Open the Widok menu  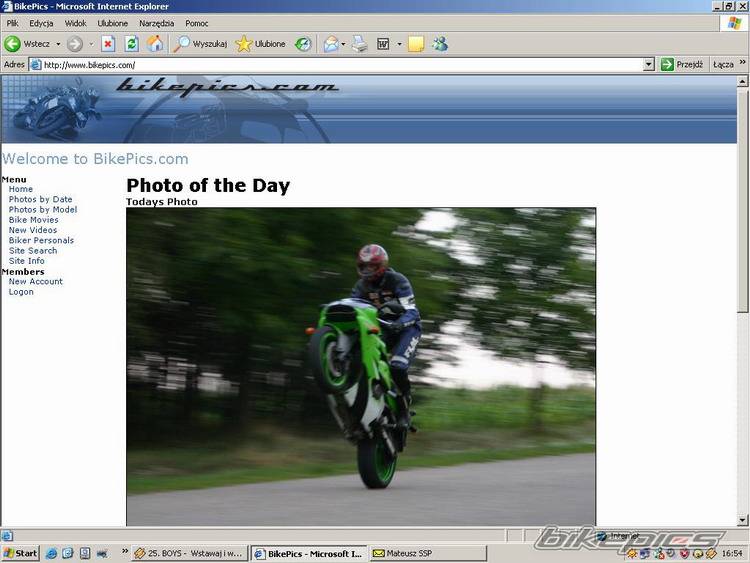75,23
